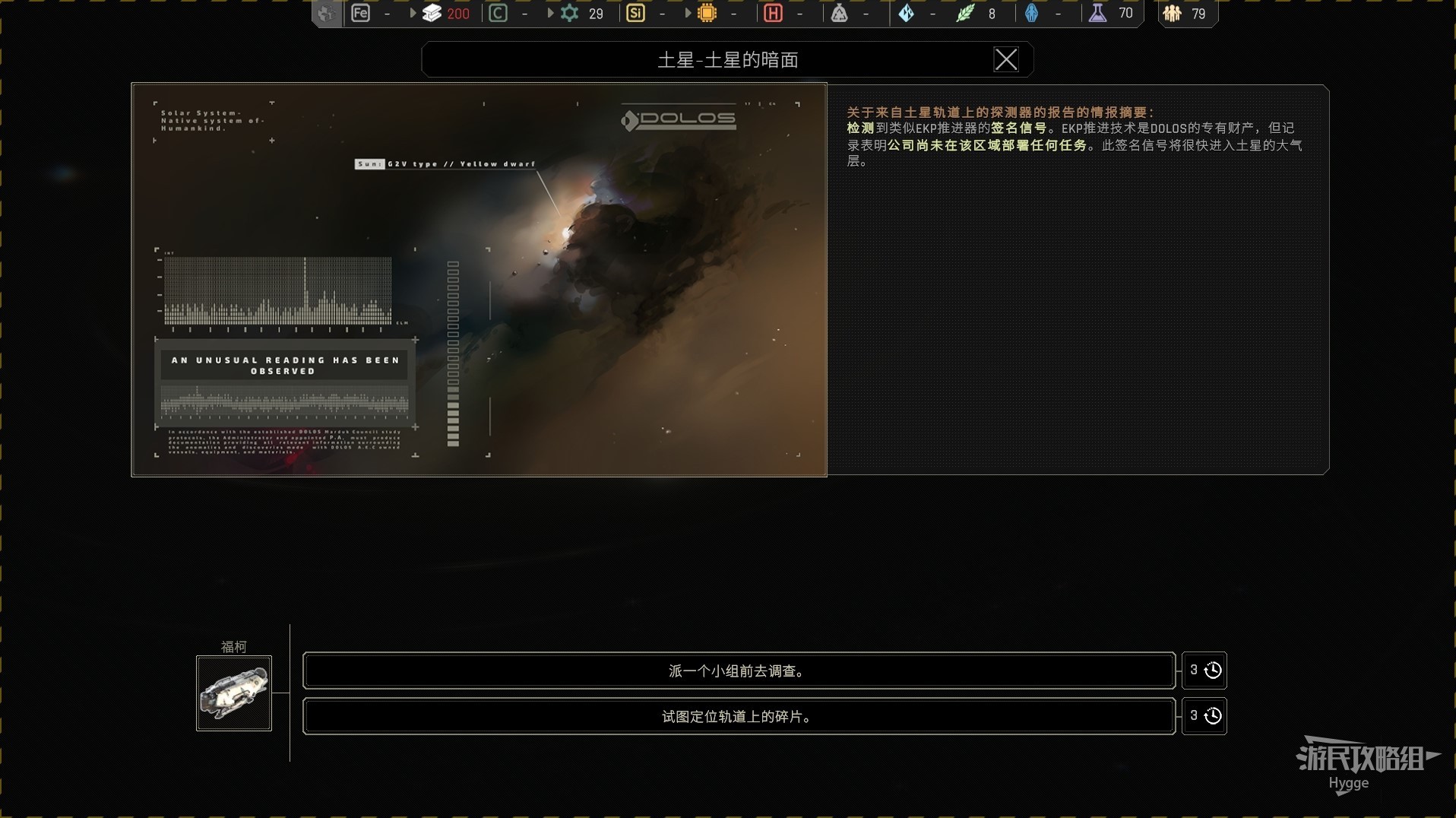Click the alloy ingot stack icon

pyautogui.click(x=432, y=13)
